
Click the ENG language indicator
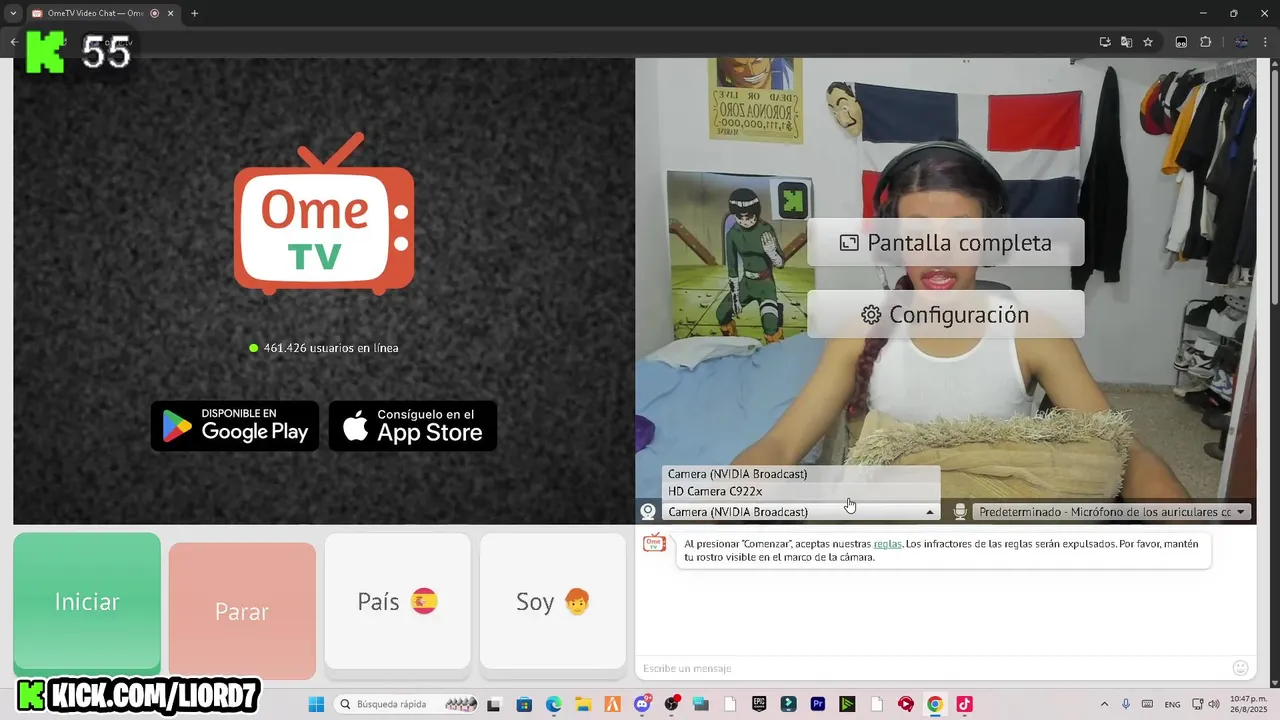click(x=1172, y=704)
